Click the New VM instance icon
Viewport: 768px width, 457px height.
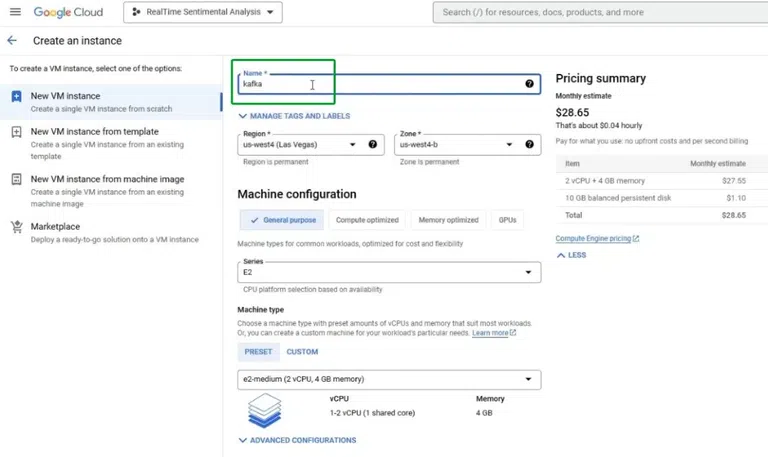coord(16,97)
